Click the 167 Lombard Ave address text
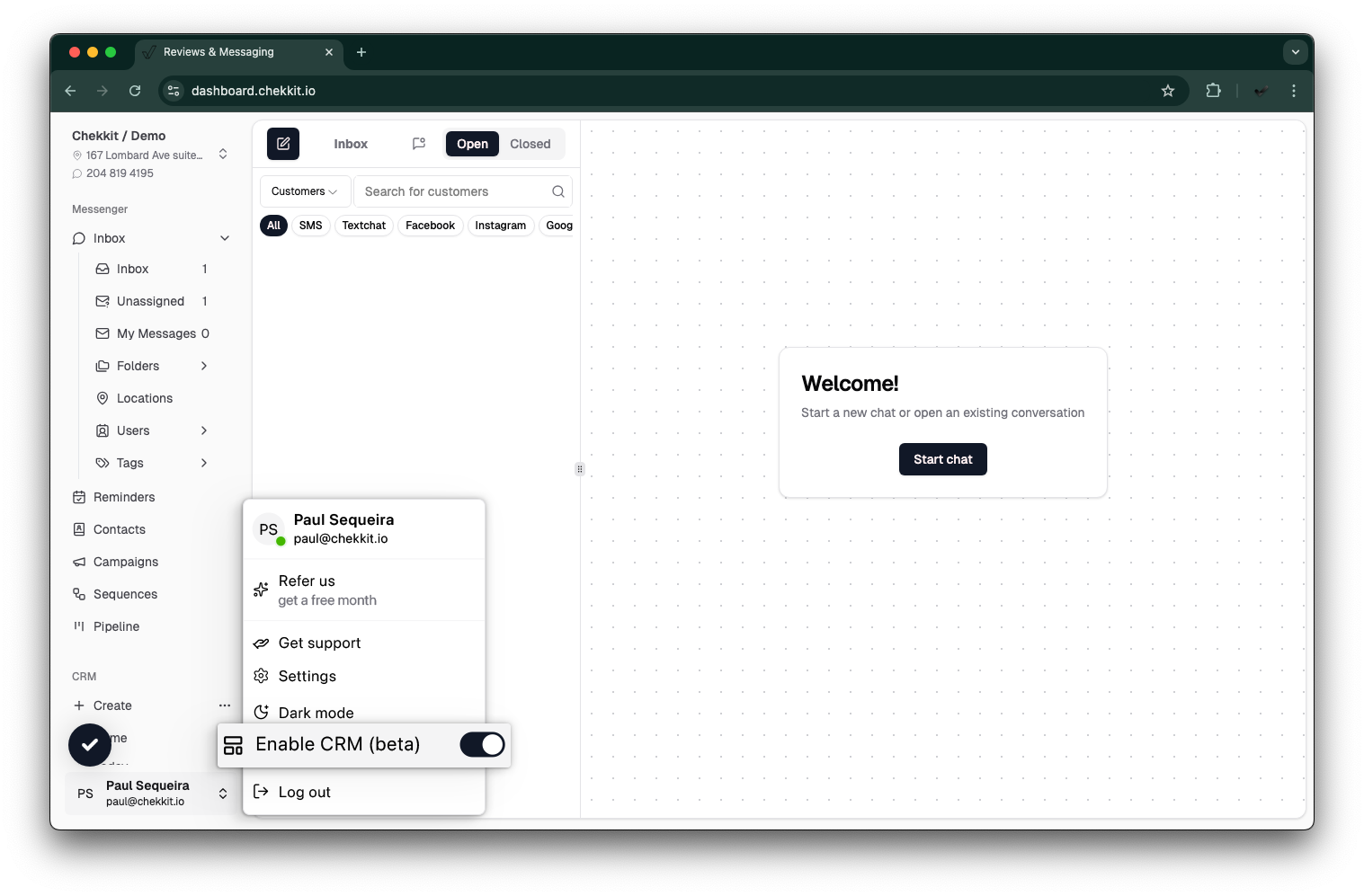 click(x=144, y=155)
